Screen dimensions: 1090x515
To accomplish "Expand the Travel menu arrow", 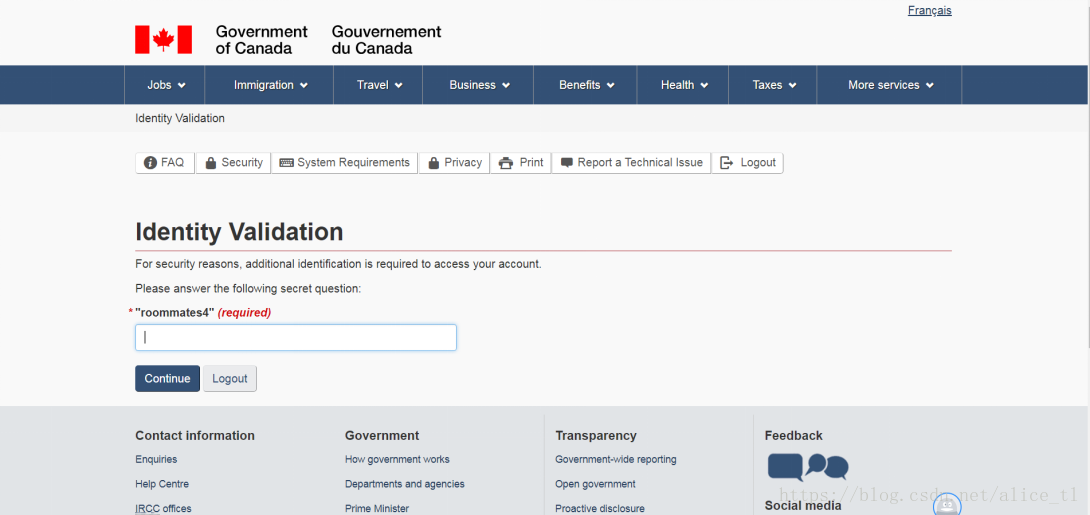I will (x=399, y=85).
